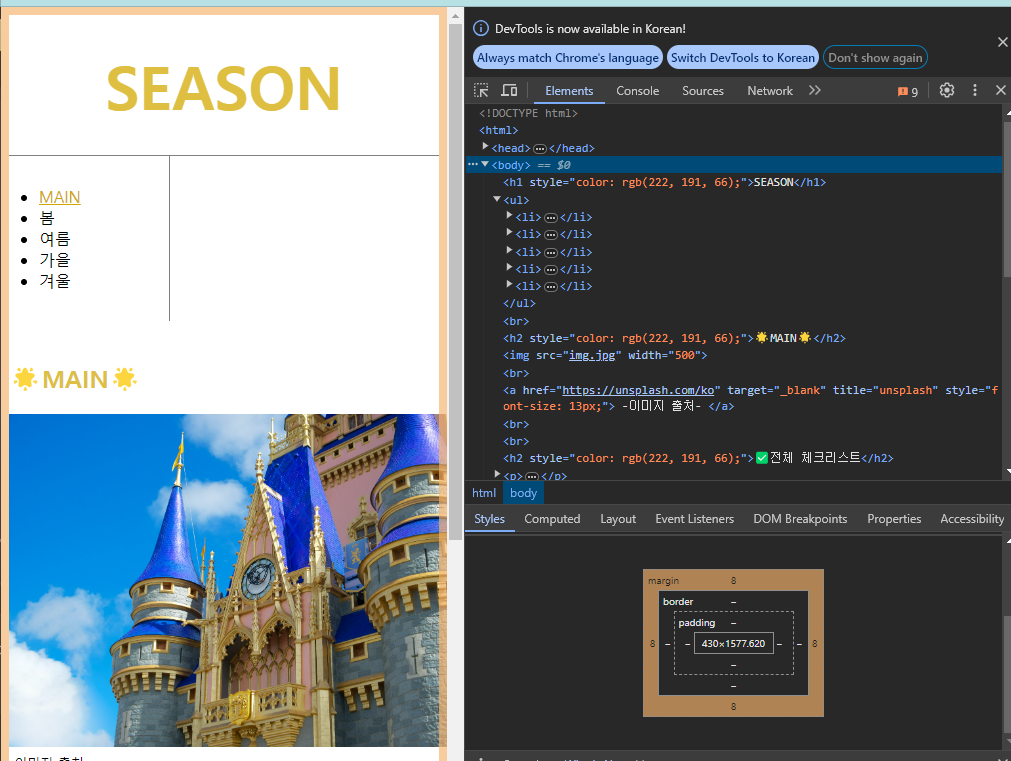Click Don't show again button

pos(875,57)
